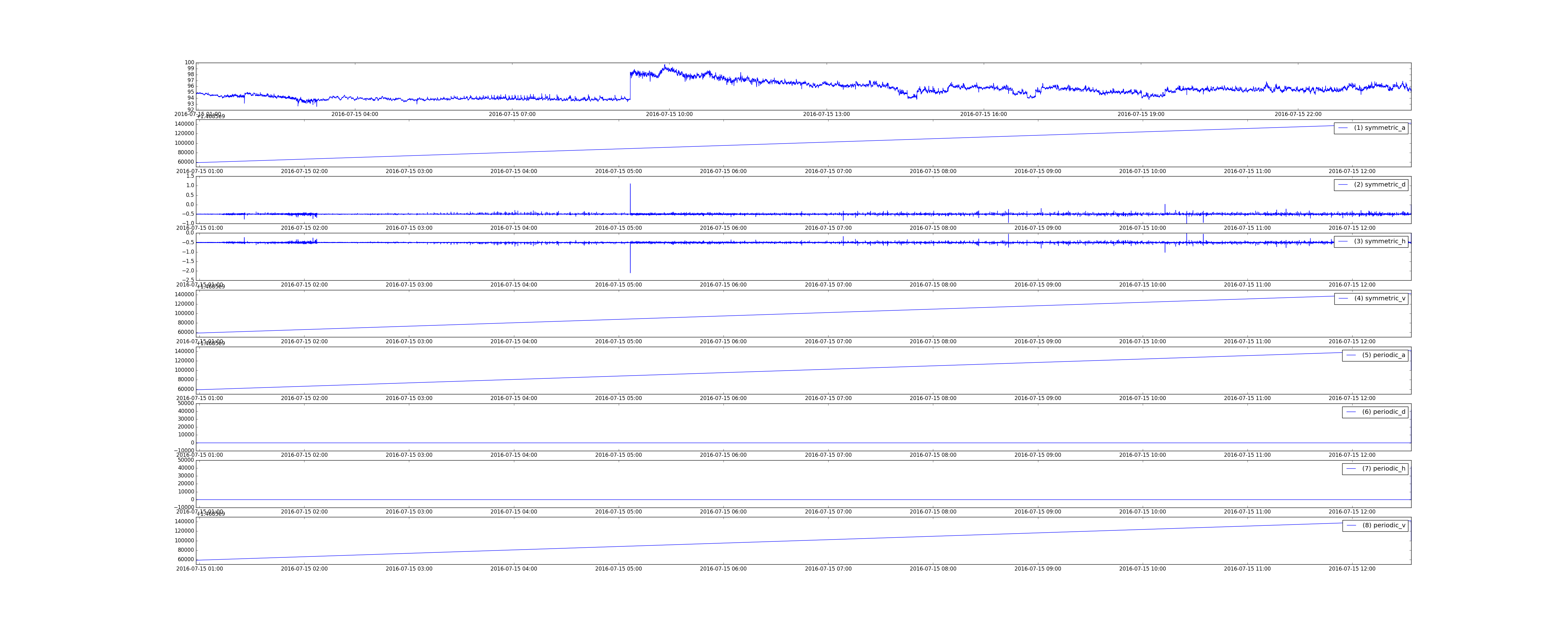Click the 60000 y-axis label of periodic_v plot
Viewport: 1568px width, 627px height.
(186, 559)
